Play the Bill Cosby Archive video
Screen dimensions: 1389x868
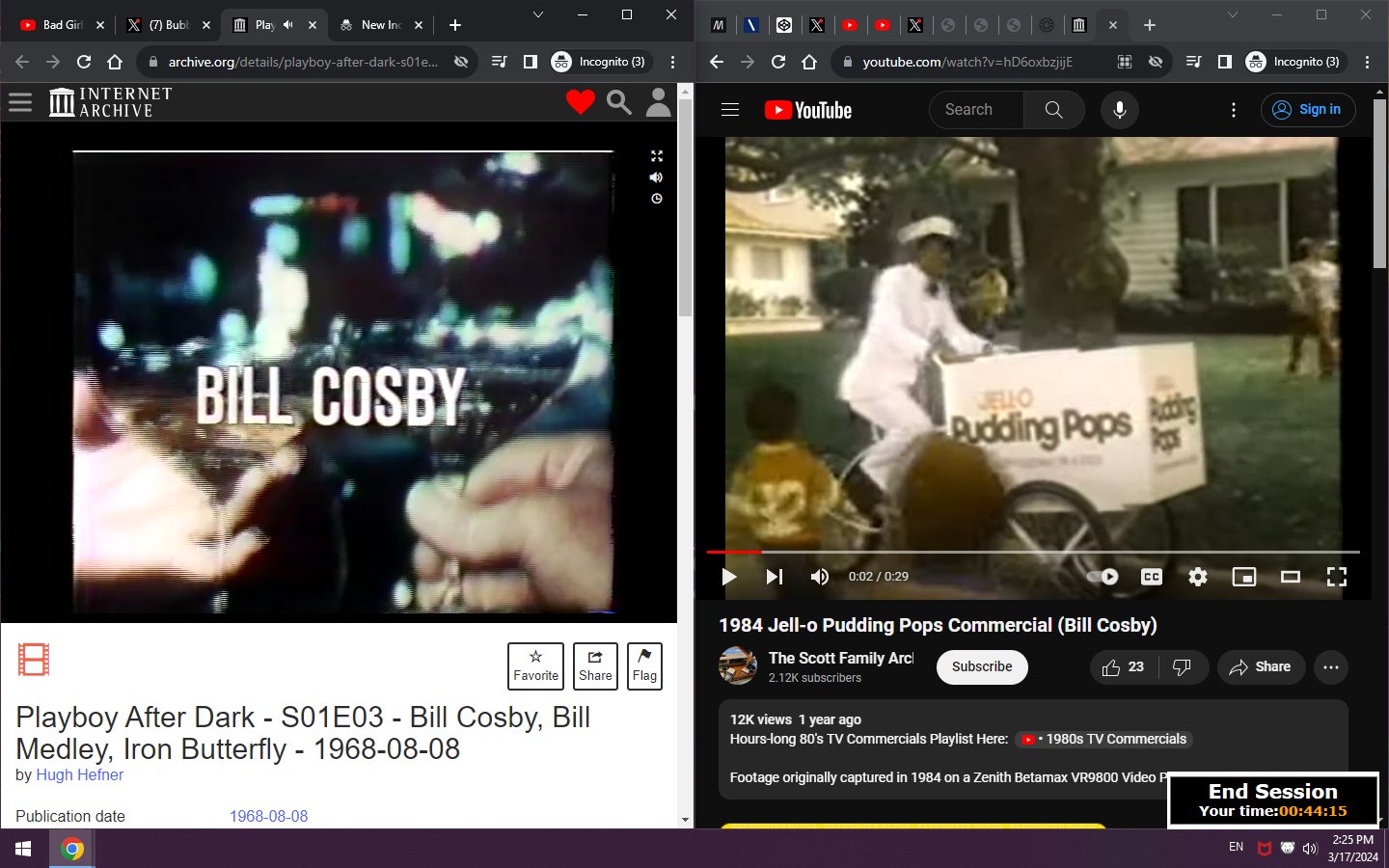pos(343,382)
